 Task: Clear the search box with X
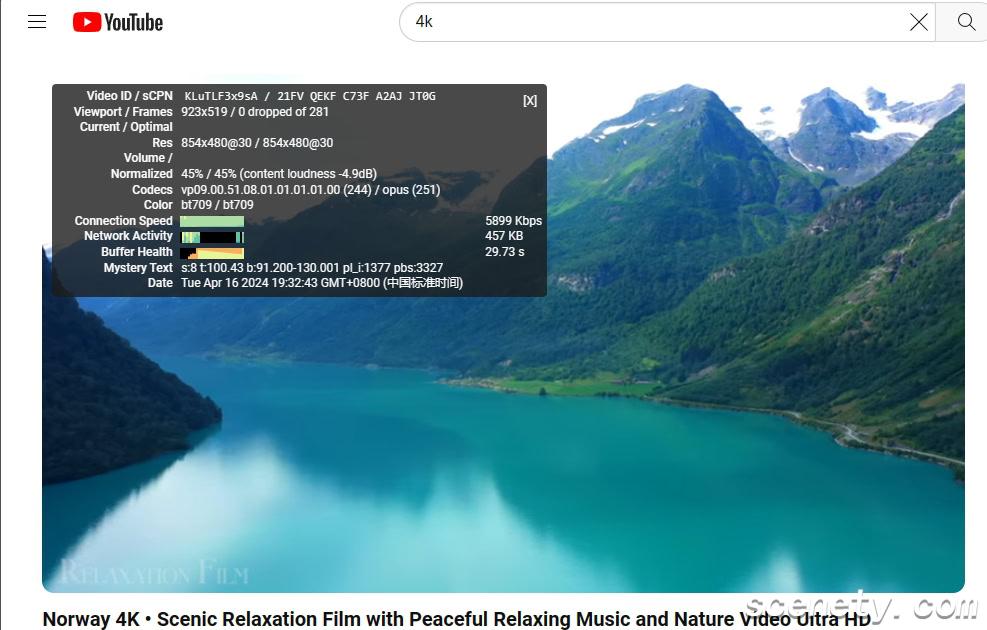point(918,22)
